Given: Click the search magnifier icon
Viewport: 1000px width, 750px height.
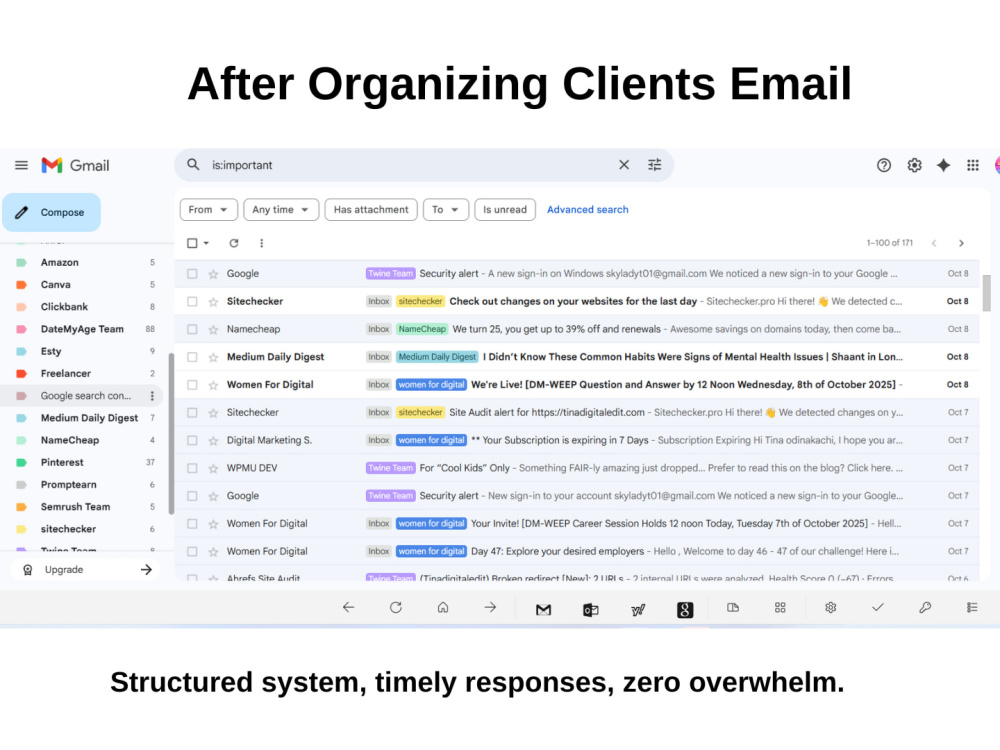Looking at the screenshot, I should (193, 165).
